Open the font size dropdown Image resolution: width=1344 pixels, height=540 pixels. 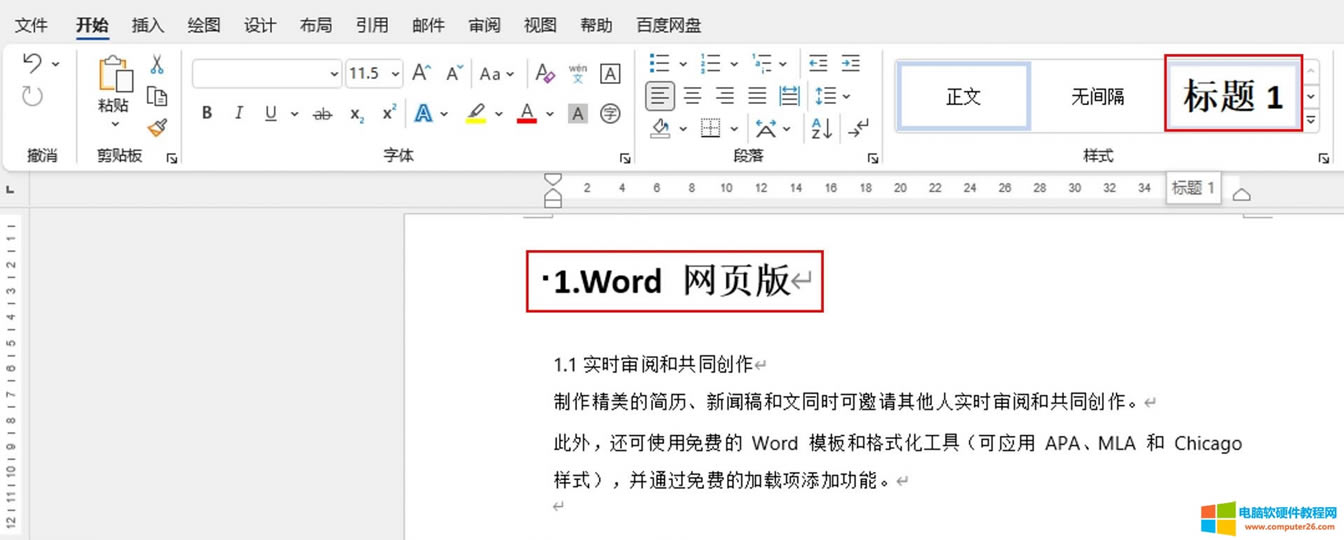pos(396,74)
